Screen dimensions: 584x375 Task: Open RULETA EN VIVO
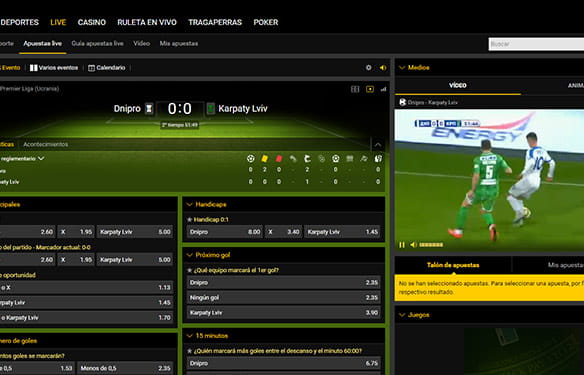point(147,22)
